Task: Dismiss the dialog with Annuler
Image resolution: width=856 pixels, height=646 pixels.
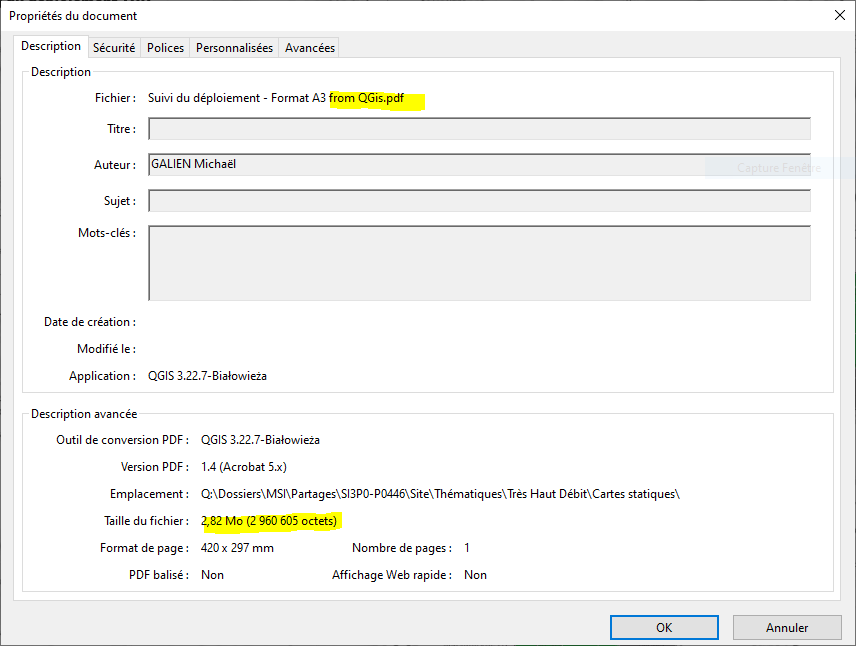Action: tap(786, 627)
